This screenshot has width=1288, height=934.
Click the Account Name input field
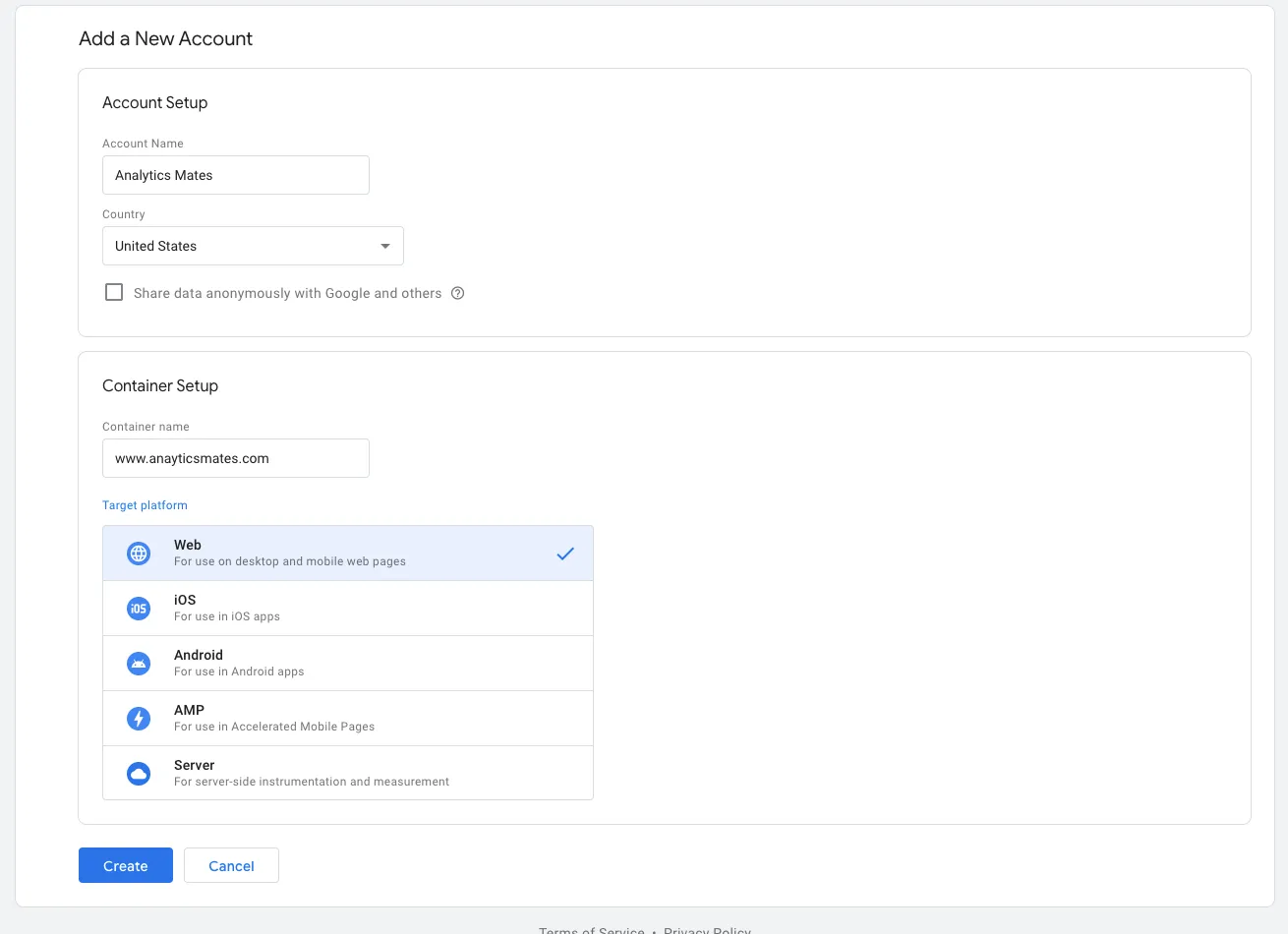pos(236,175)
